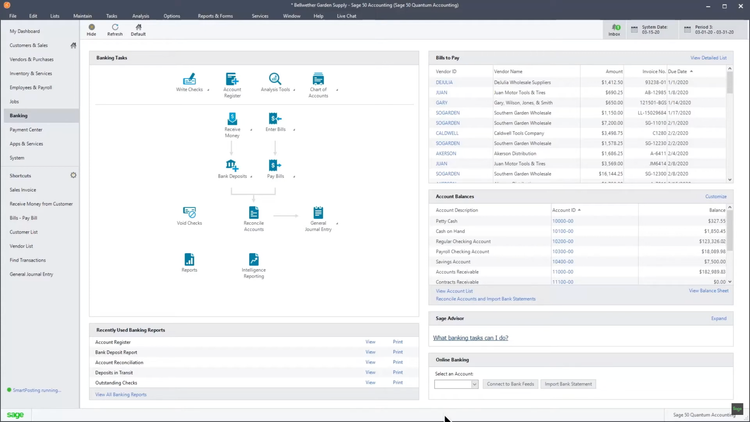Open View Detailed List link
The image size is (750, 422).
click(708, 58)
